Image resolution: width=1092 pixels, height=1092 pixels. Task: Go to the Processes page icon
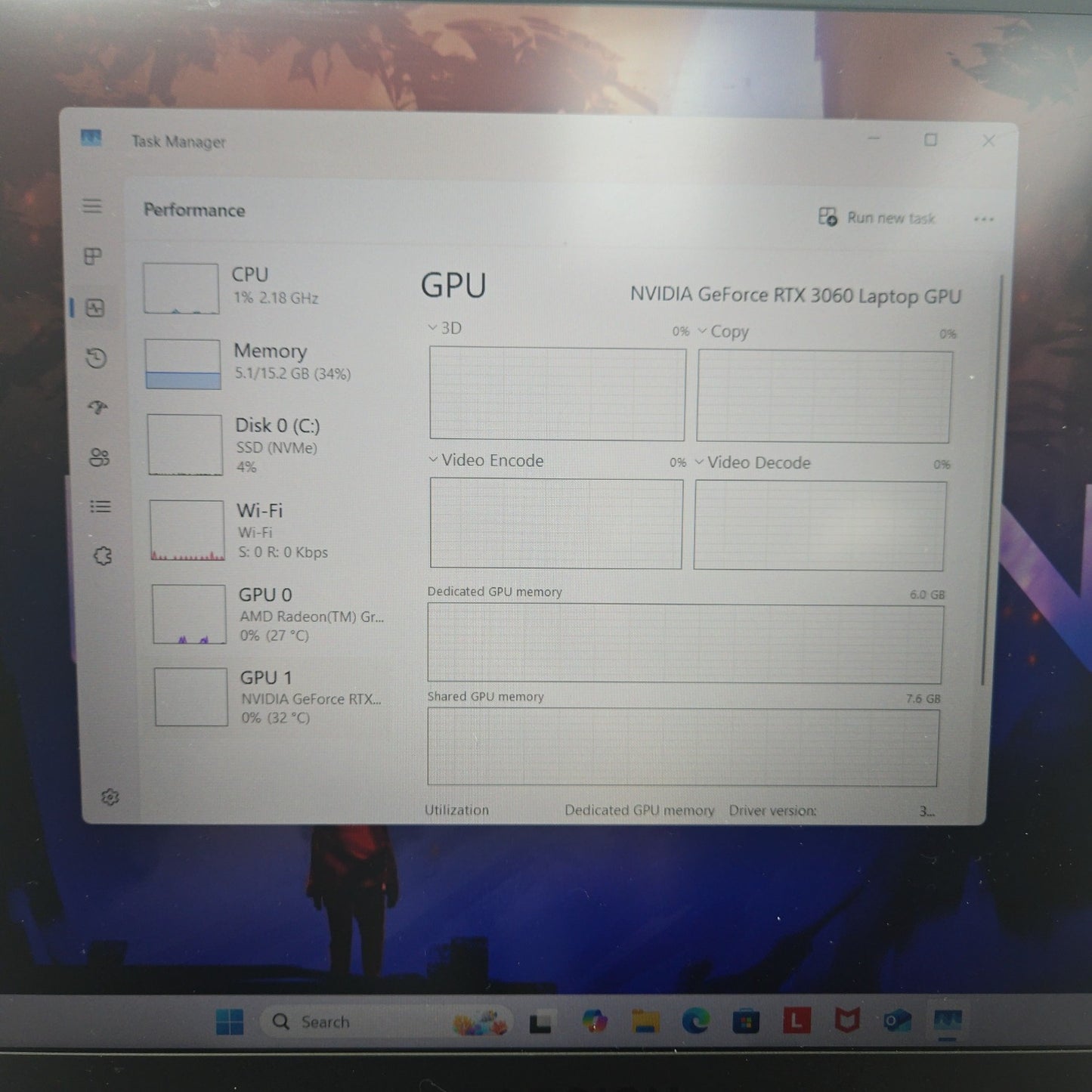pos(93,256)
